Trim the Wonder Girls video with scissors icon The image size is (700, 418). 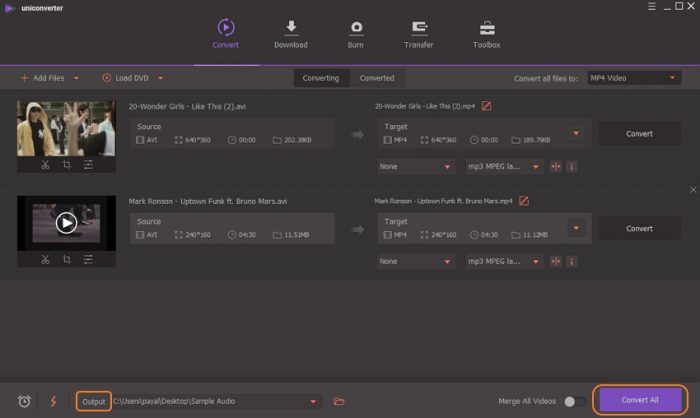pos(45,165)
